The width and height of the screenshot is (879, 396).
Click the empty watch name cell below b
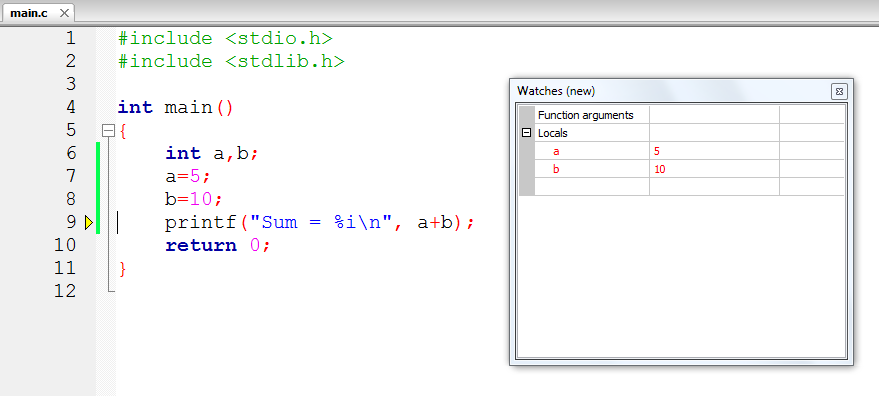pos(591,186)
